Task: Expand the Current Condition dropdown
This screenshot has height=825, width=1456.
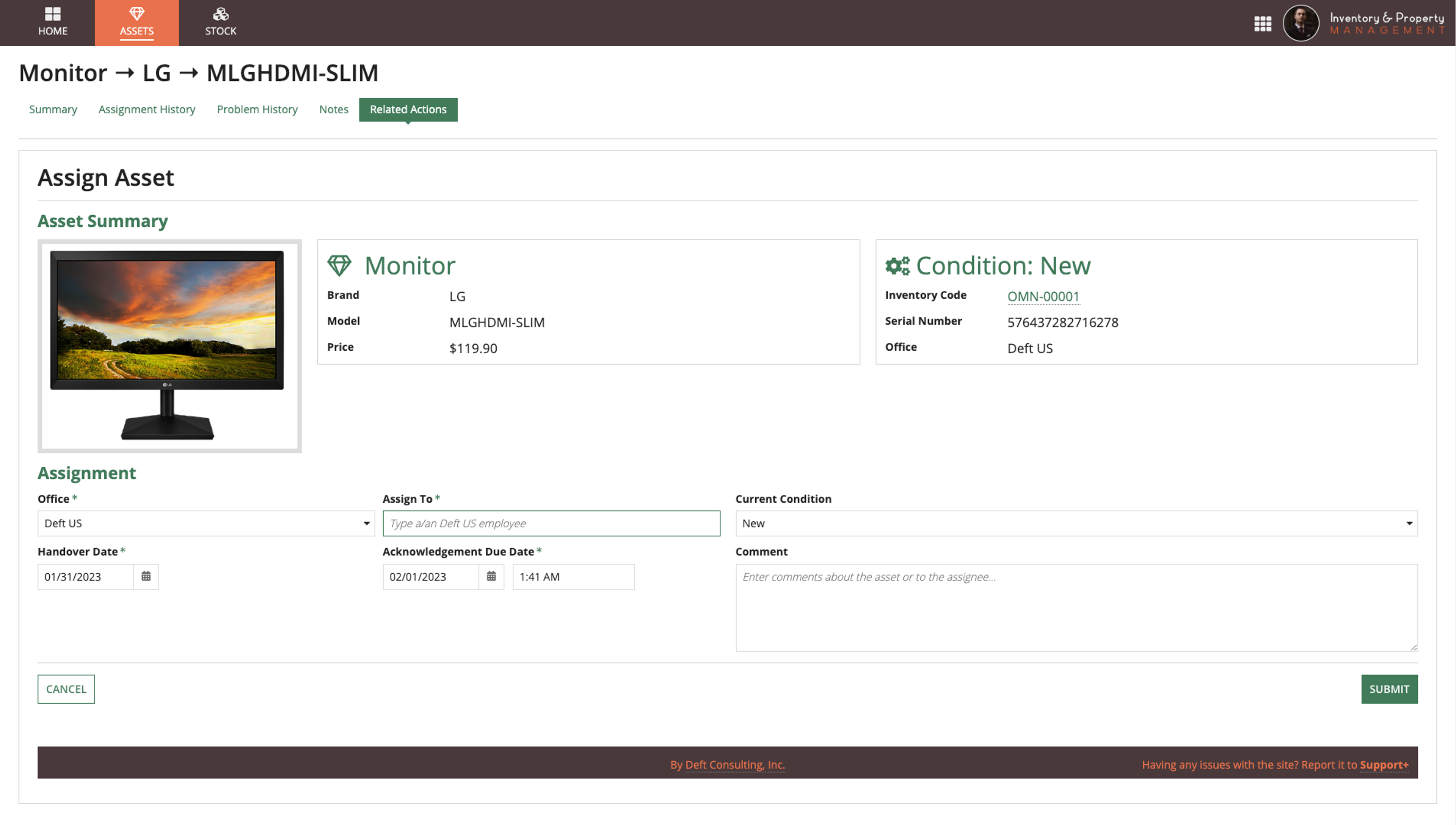Action: click(x=1076, y=523)
